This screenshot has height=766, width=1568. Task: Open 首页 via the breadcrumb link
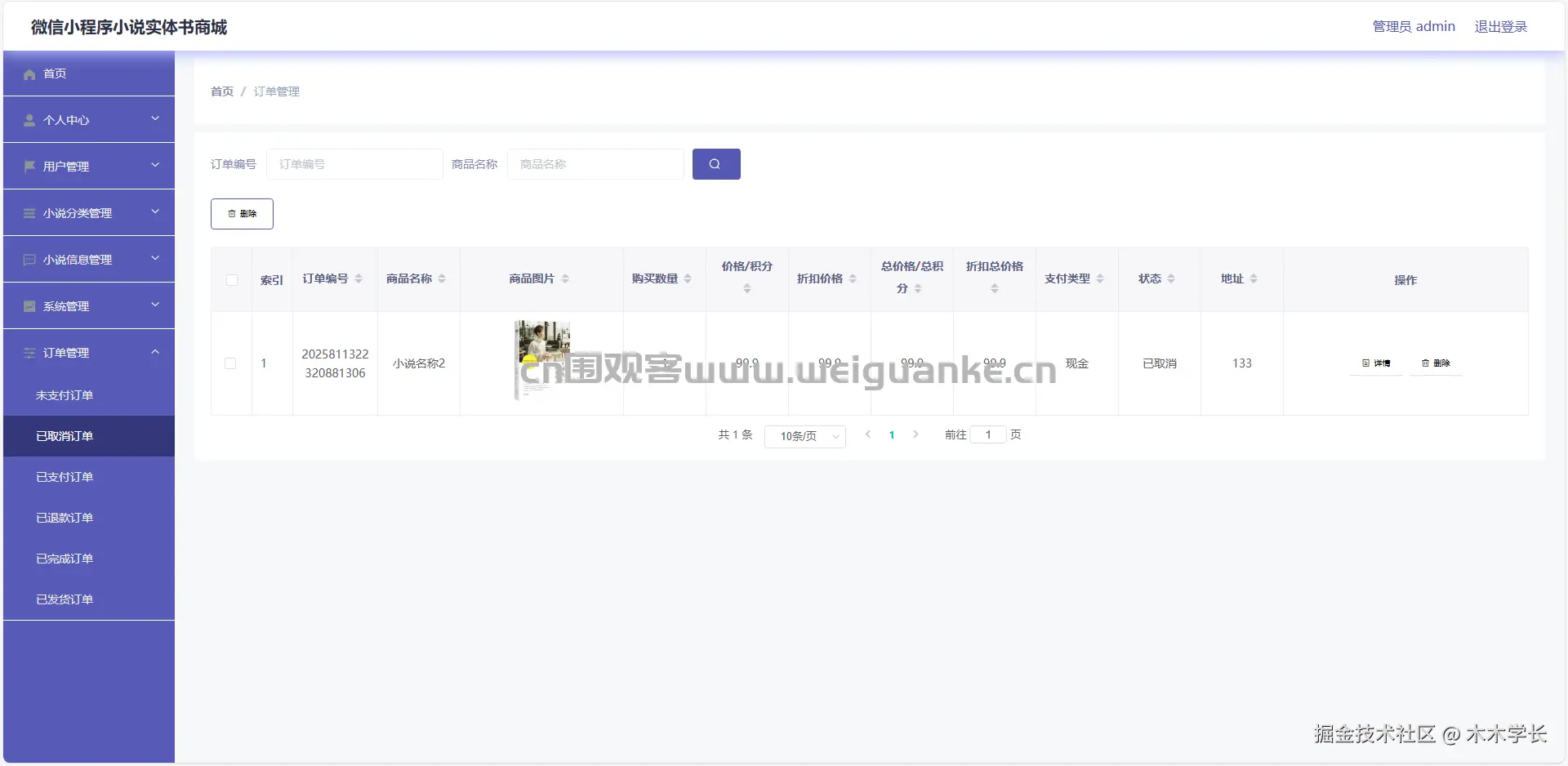[220, 91]
